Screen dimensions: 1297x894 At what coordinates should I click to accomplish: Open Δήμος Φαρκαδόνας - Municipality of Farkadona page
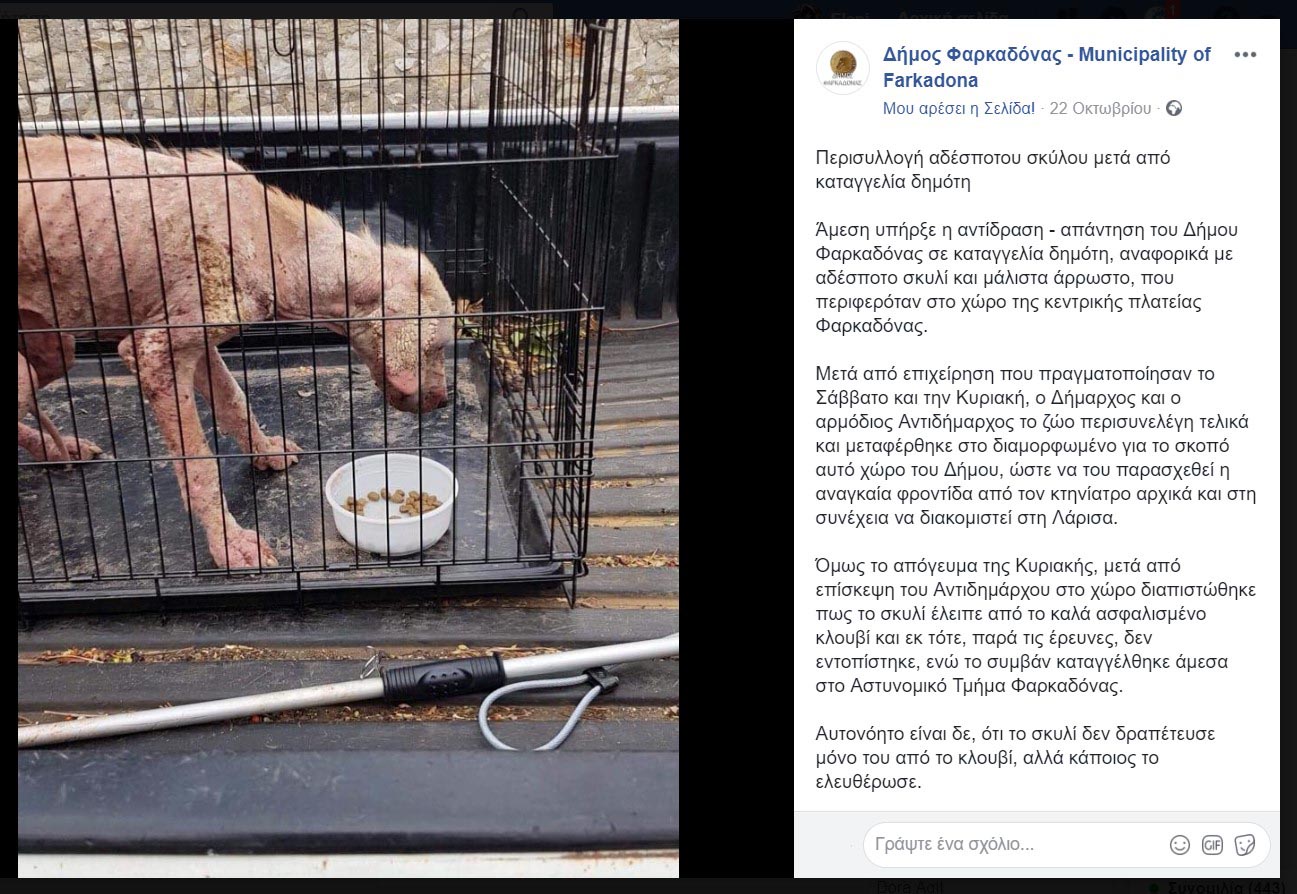[x=1046, y=68]
